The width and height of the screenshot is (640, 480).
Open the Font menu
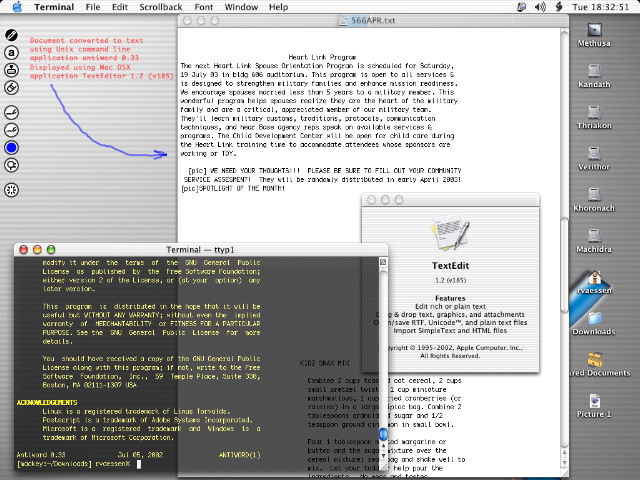click(x=204, y=7)
